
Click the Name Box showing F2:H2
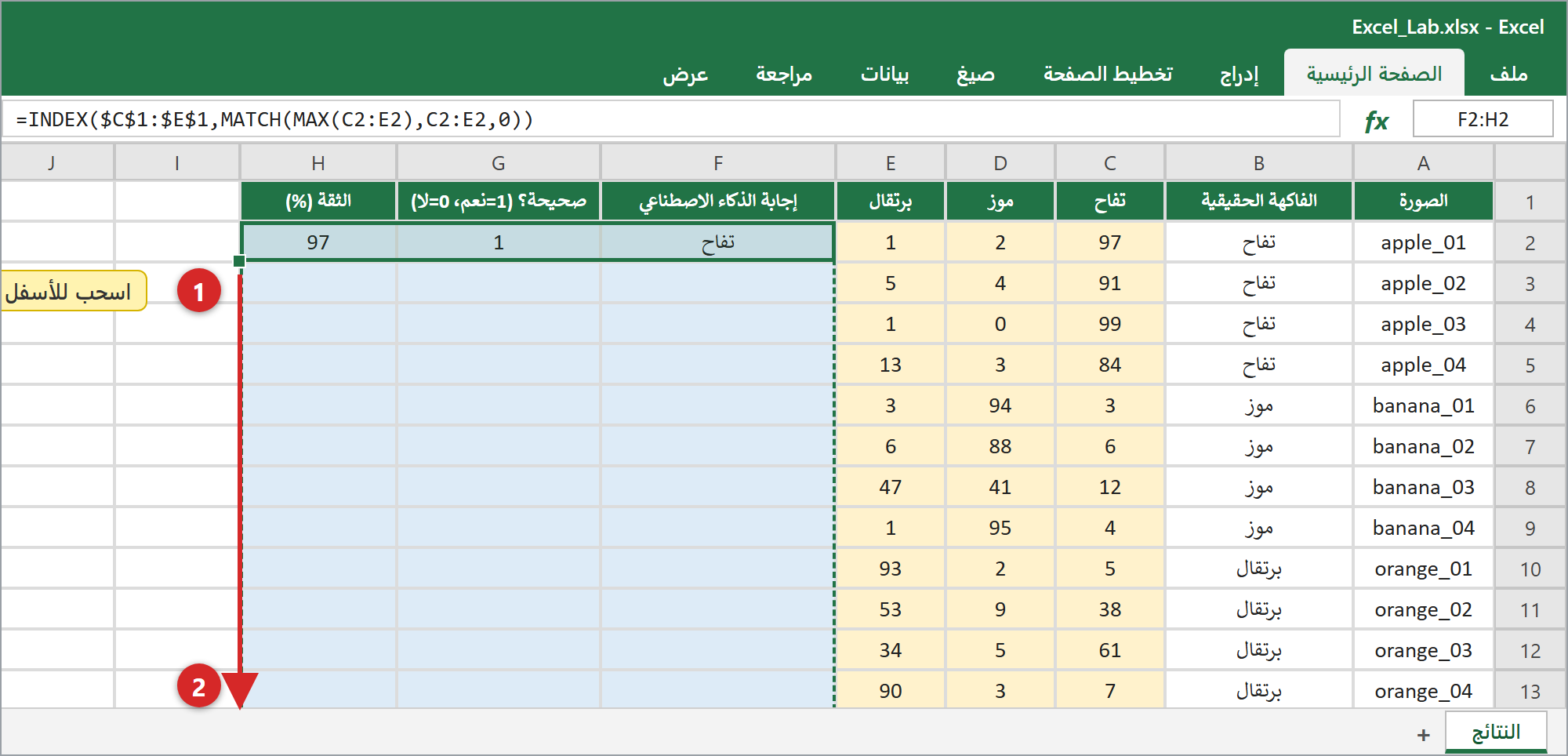1483,119
